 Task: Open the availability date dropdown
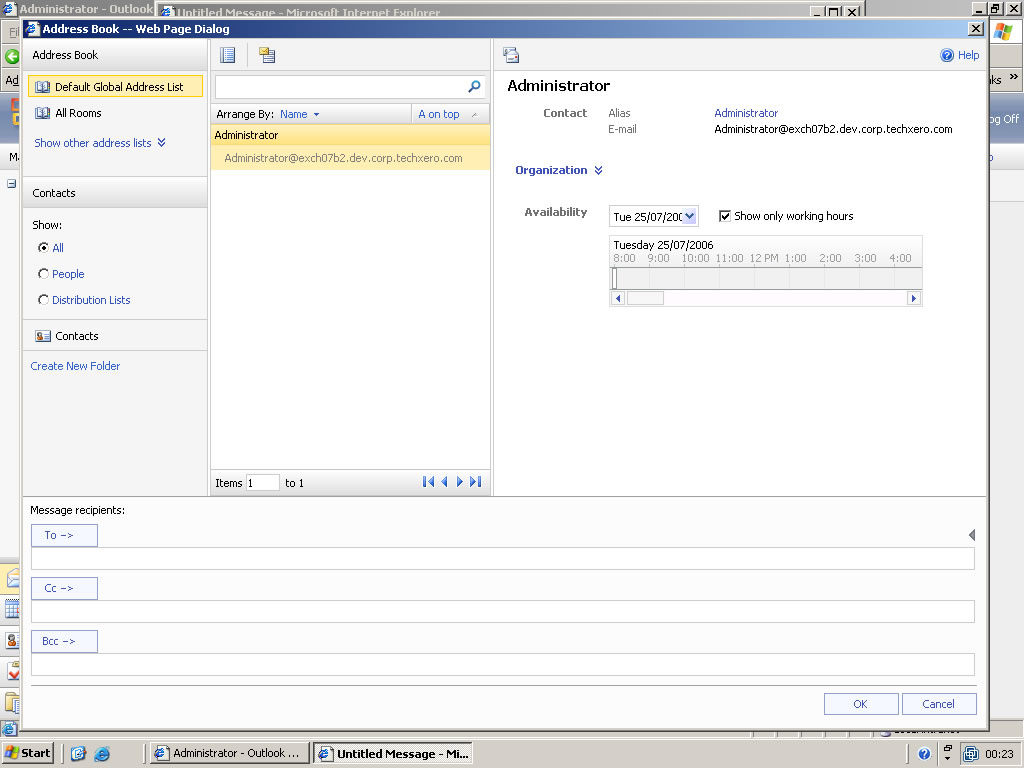(x=690, y=216)
